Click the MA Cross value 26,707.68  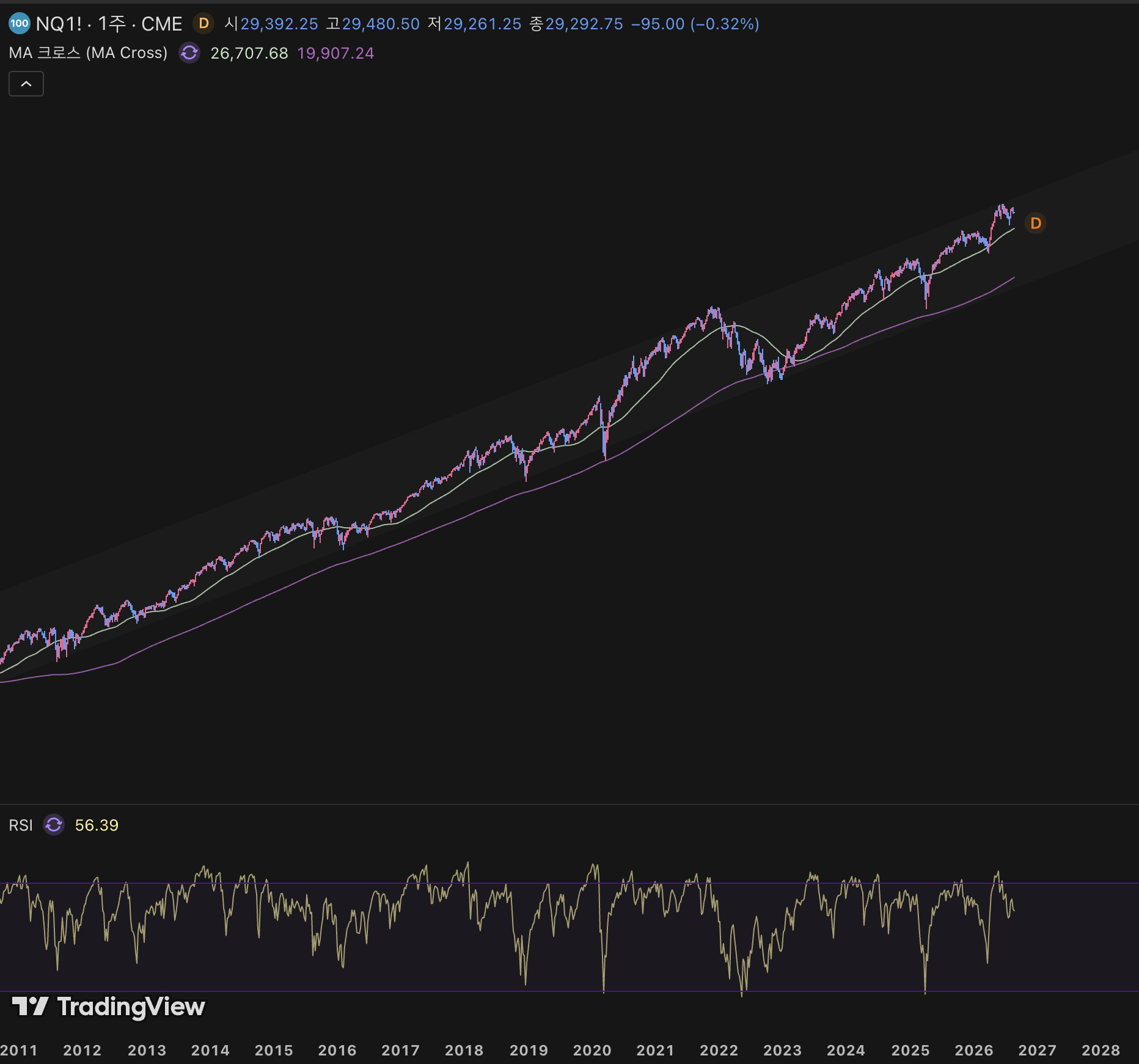point(249,54)
